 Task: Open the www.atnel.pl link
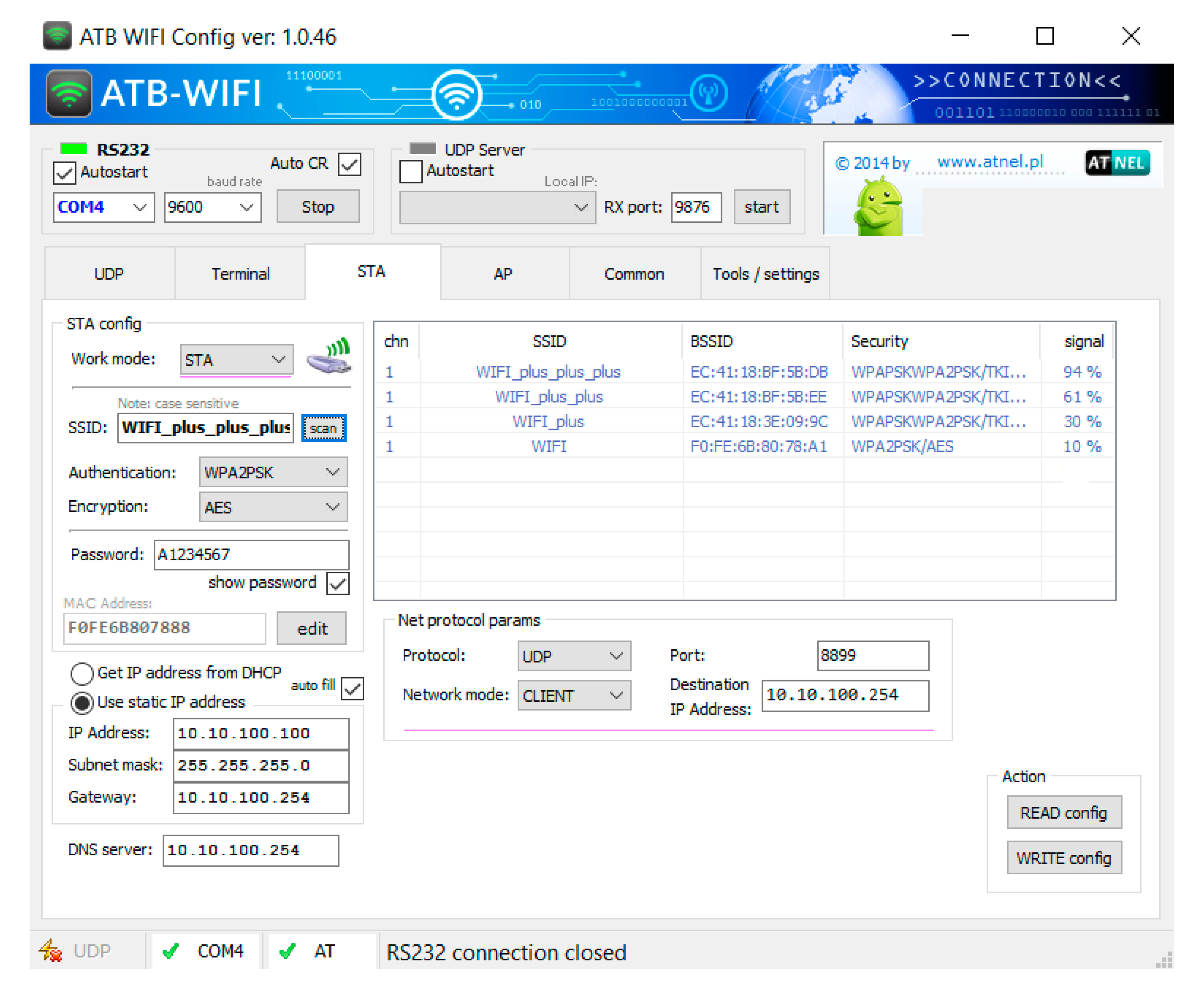pyautogui.click(x=990, y=162)
